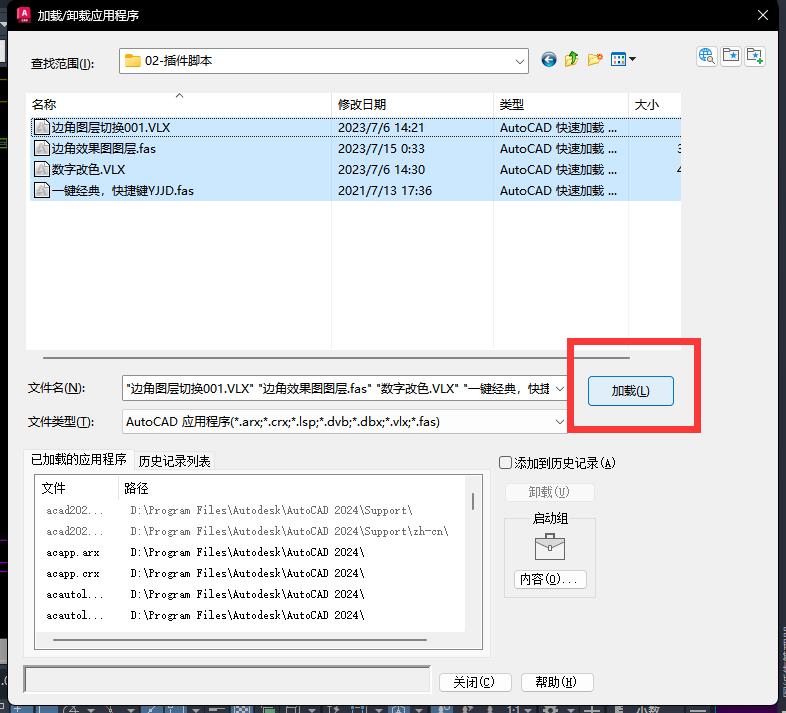This screenshot has width=786, height=713.
Task: Close the 加载/卸载应用程序 dialog
Action: coord(762,15)
